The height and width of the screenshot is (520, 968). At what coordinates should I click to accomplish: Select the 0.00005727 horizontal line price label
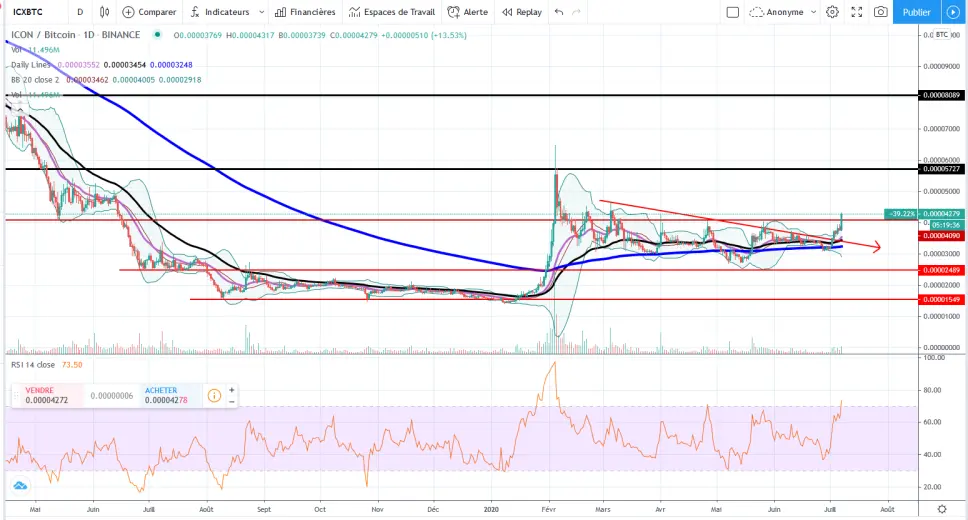pos(941,169)
